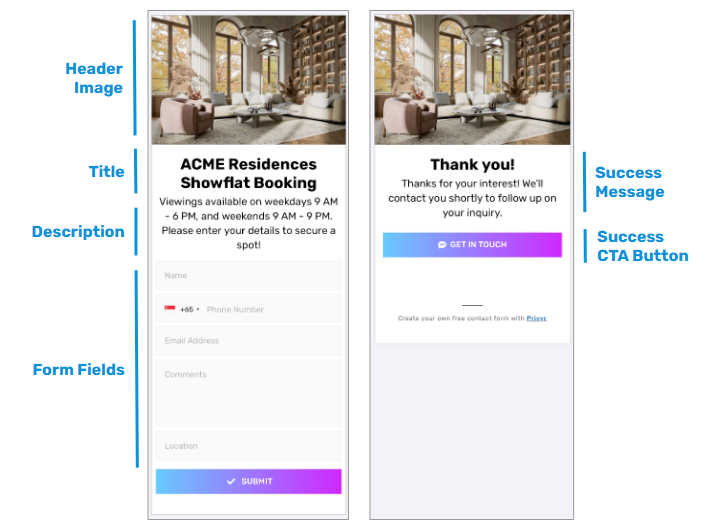Click the Singapore flag icon
726x530 pixels.
(x=170, y=309)
